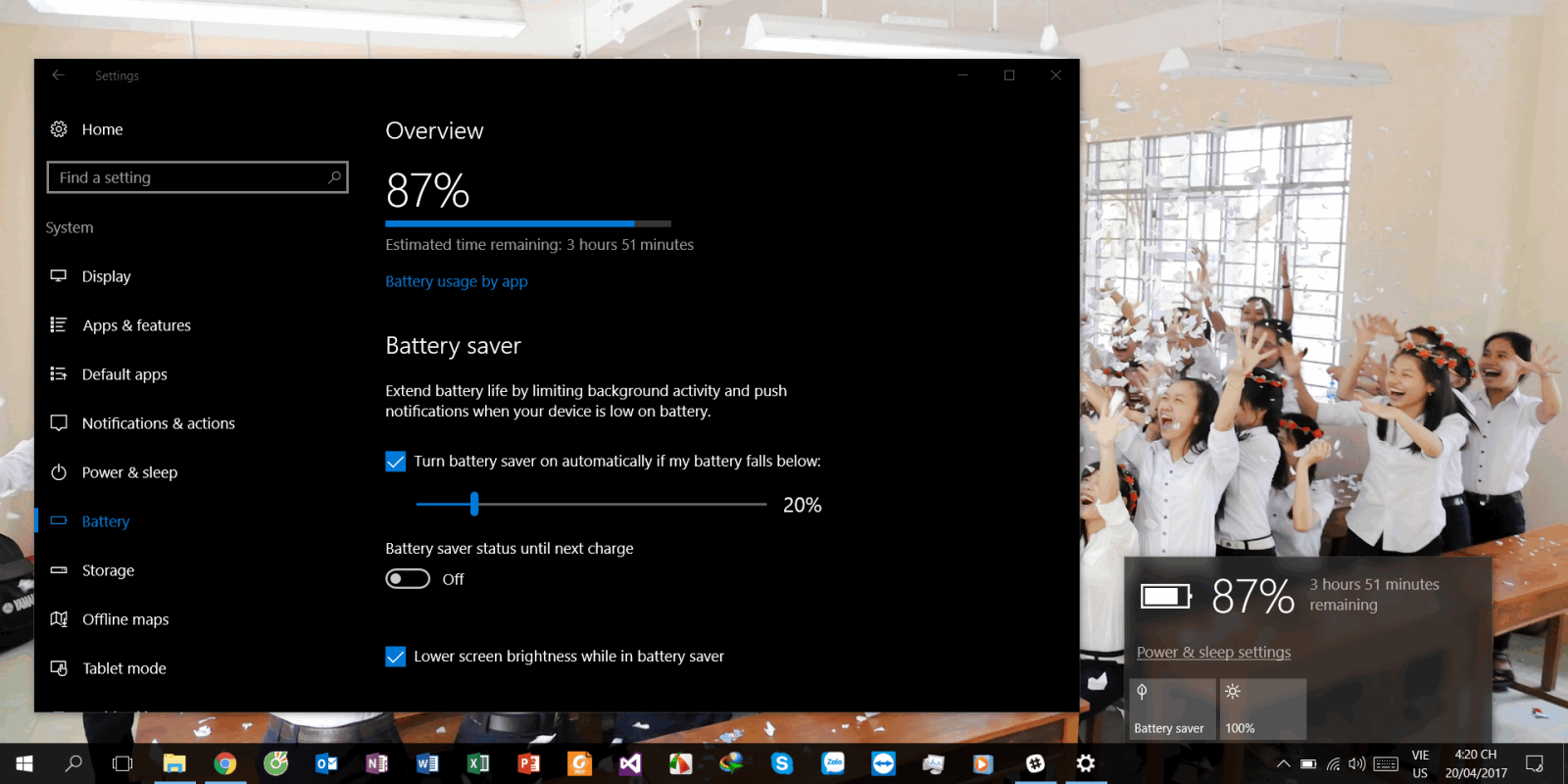The image size is (1568, 784).
Task: Launch Google Chrome from taskbar
Action: click(x=225, y=763)
